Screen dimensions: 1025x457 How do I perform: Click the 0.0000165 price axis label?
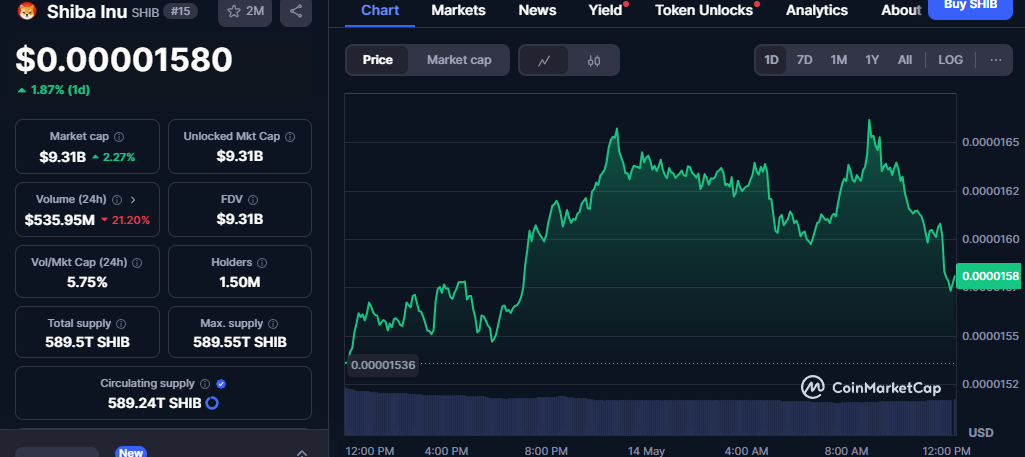pyautogui.click(x=991, y=142)
